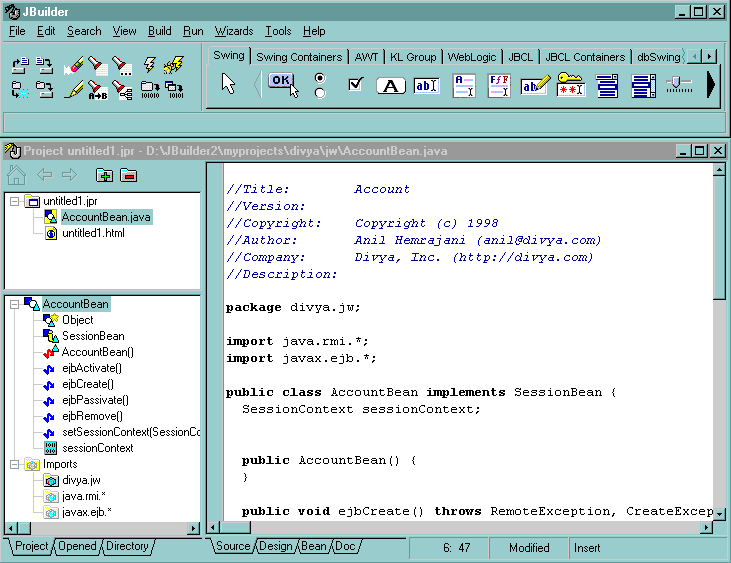Click the folder-to-binary Make Project icon
Viewport: 731px width, 563px height.
coord(150,89)
